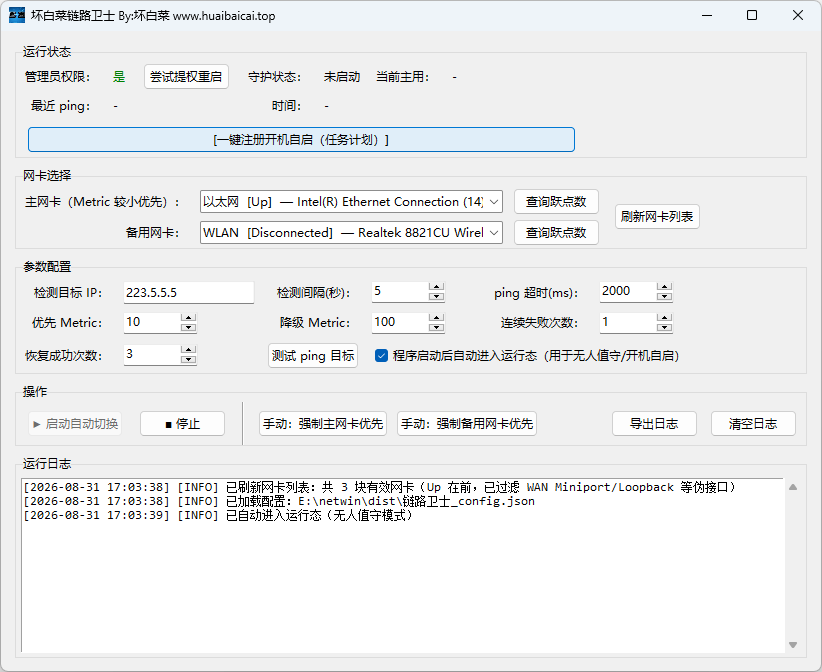822x672 pixels.
Task: Increase 优先 Metric with up arrow
Action: tap(188, 318)
